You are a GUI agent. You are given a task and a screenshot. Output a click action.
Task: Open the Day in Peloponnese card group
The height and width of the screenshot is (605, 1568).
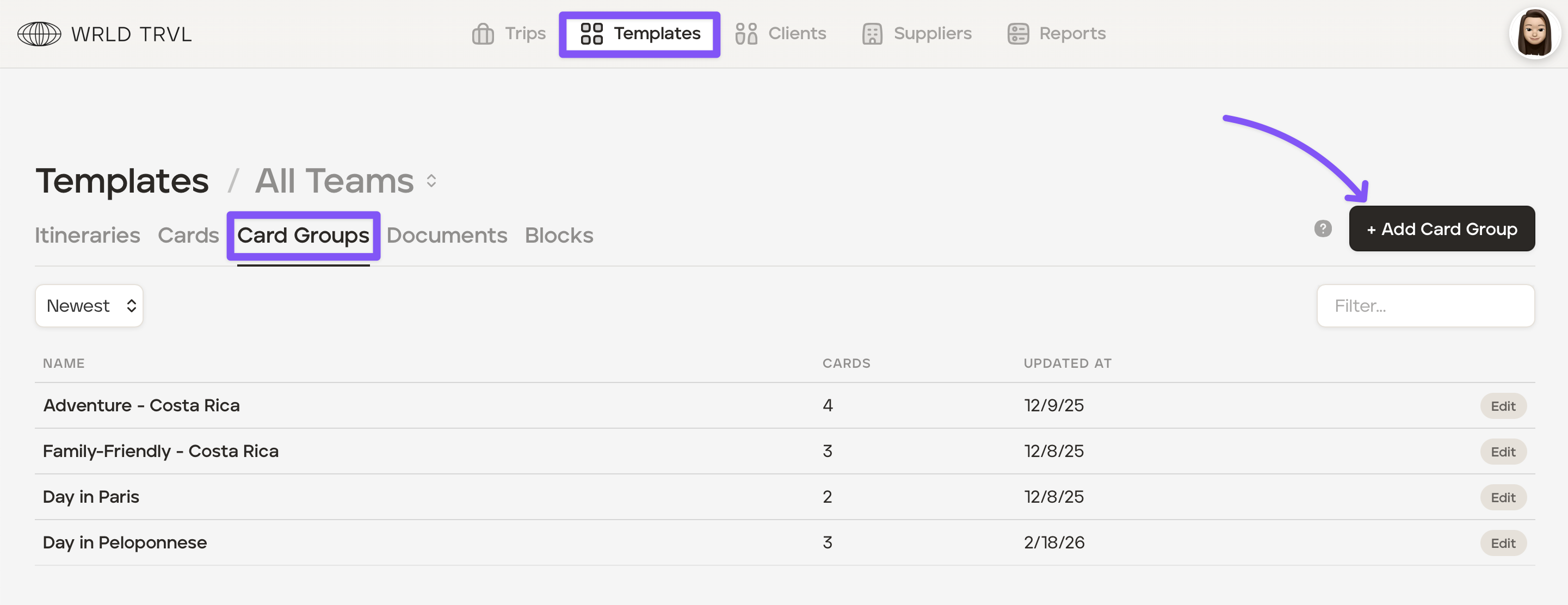[125, 542]
